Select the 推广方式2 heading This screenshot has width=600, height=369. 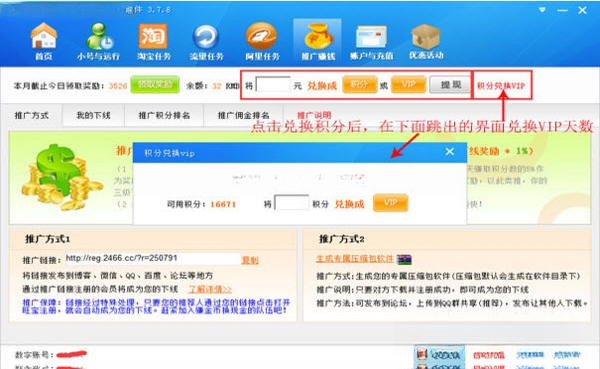tap(341, 239)
